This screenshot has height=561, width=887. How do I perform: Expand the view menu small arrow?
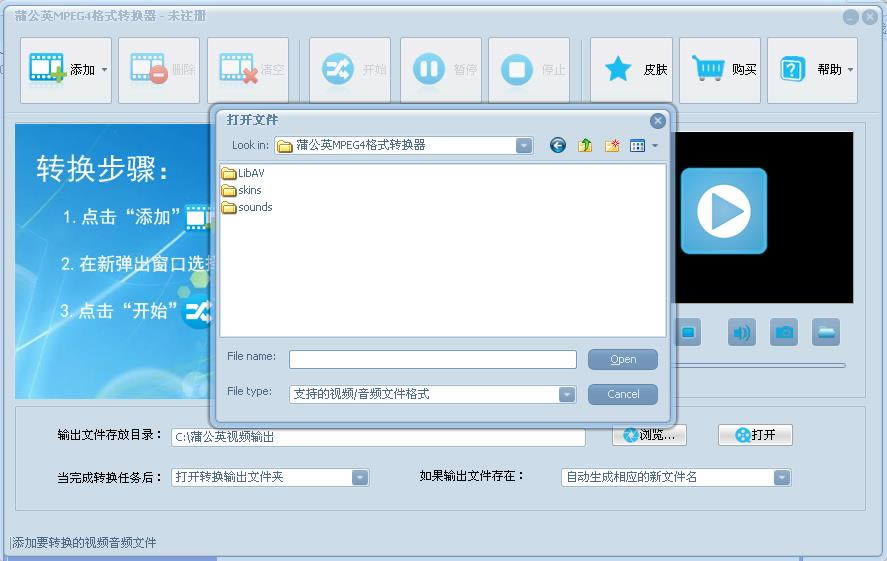pyautogui.click(x=655, y=146)
